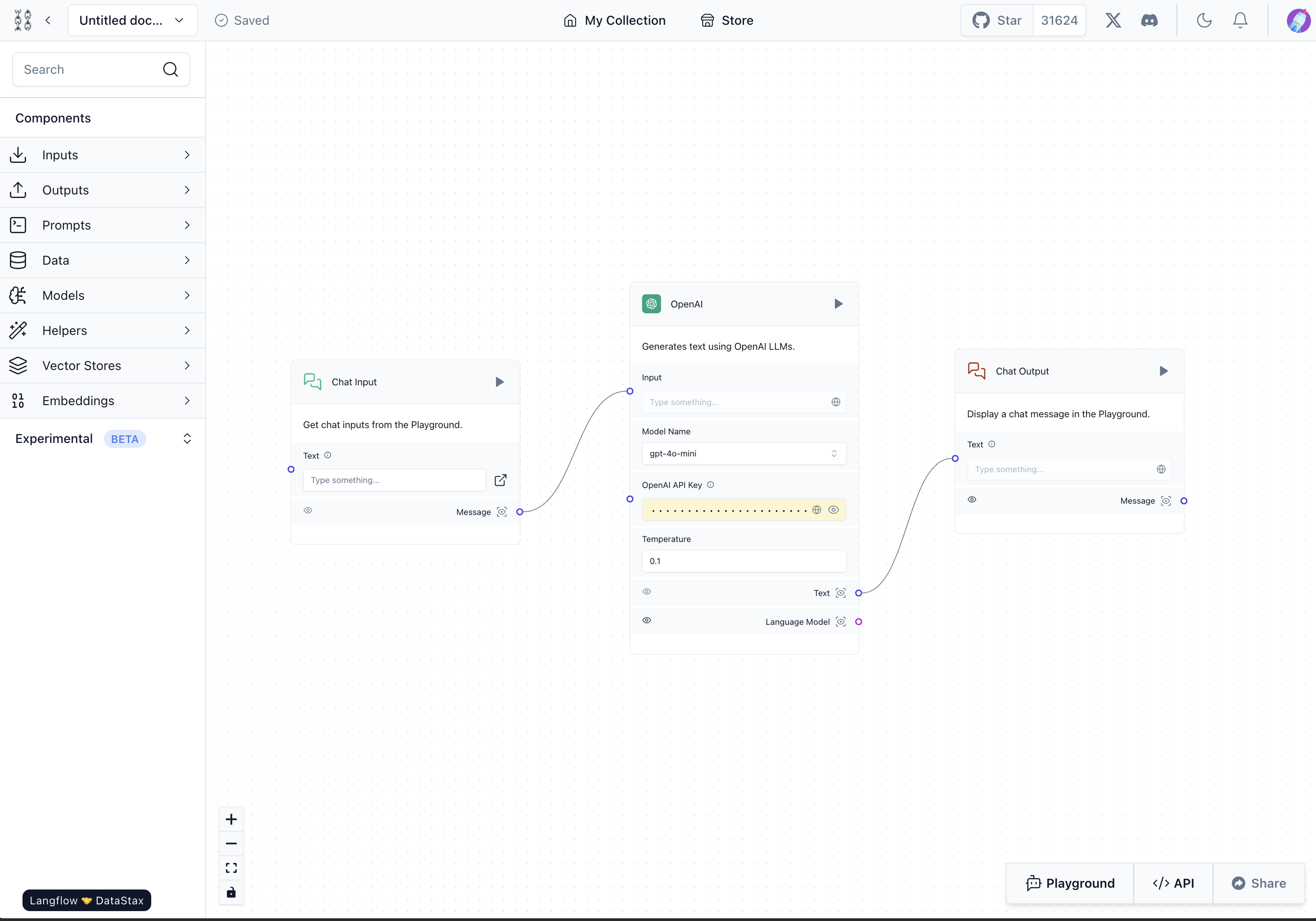This screenshot has height=921, width=1316.
Task: Expand the Embeddings category
Action: [103, 401]
